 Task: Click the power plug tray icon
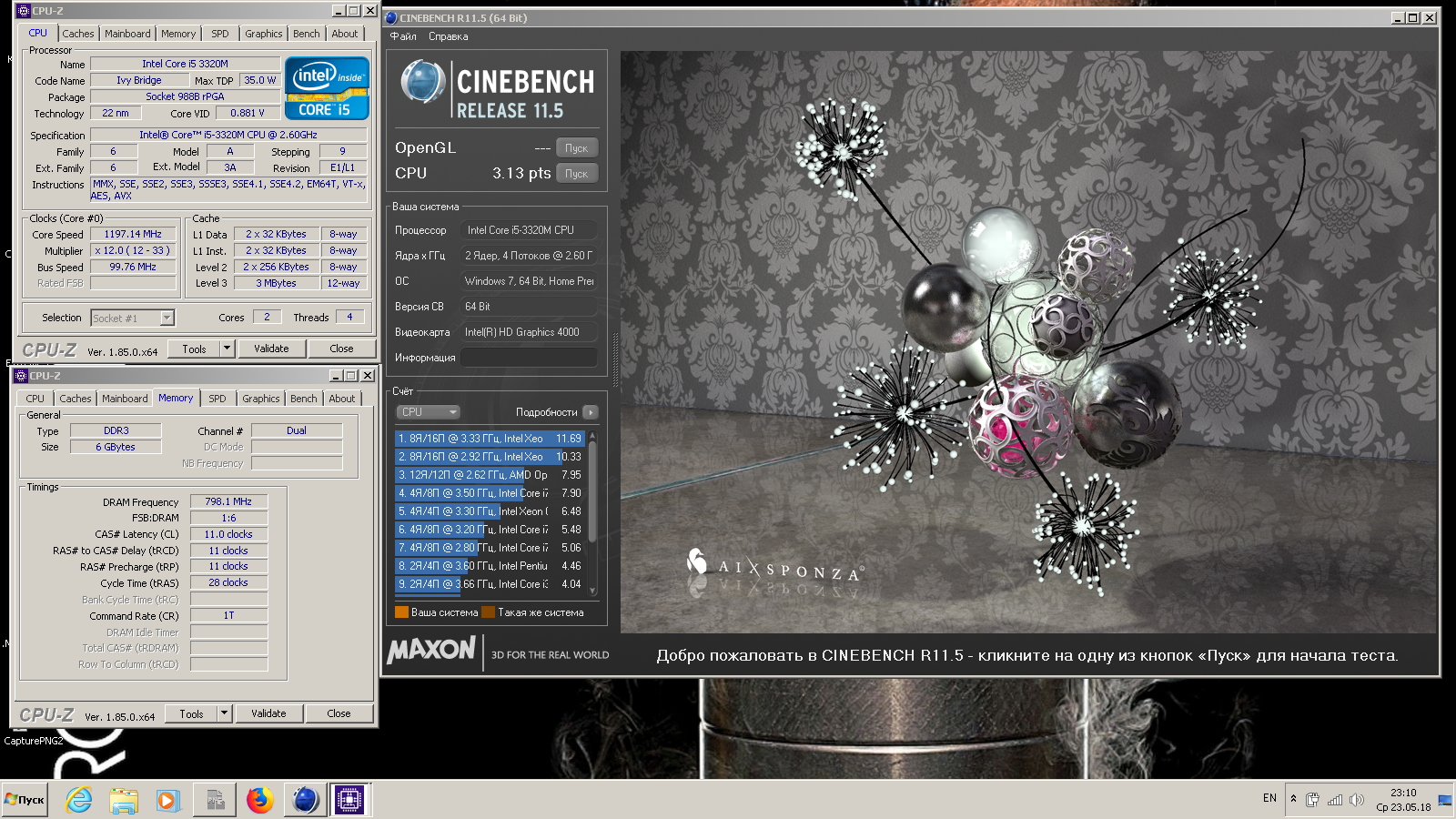[1312, 800]
